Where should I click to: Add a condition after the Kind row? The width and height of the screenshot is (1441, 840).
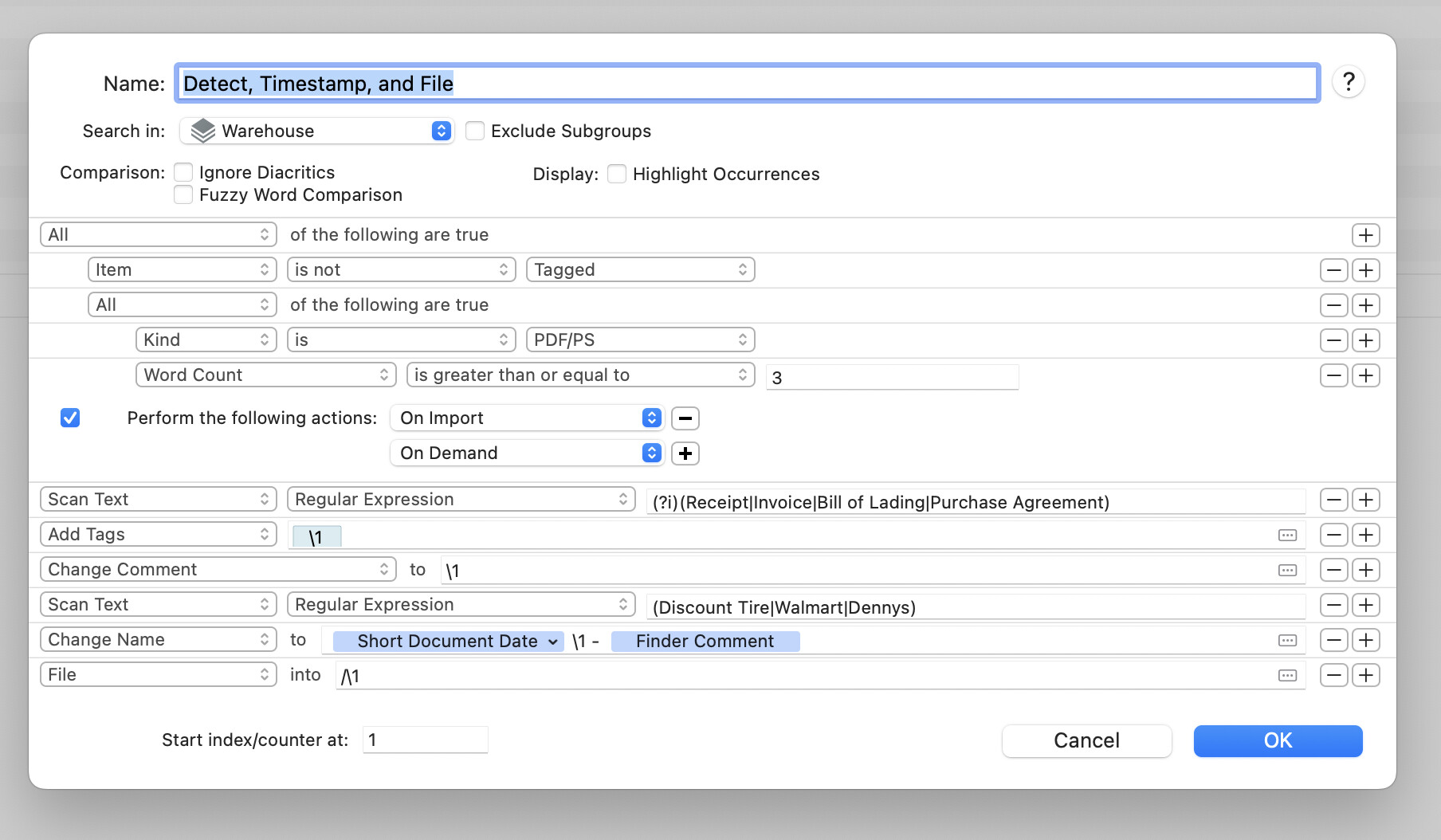click(x=1365, y=340)
